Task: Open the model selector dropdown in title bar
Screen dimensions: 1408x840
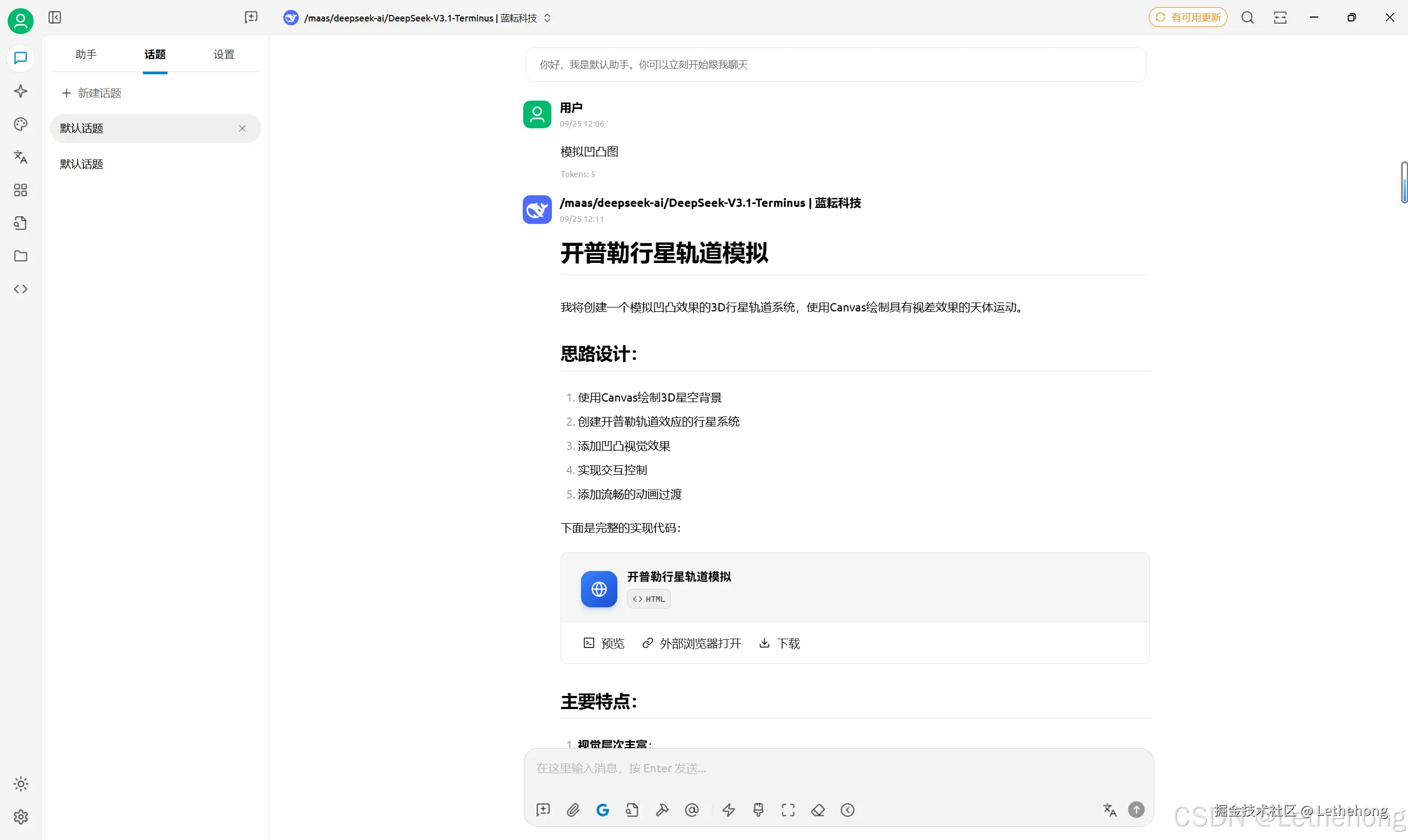Action: click(547, 18)
